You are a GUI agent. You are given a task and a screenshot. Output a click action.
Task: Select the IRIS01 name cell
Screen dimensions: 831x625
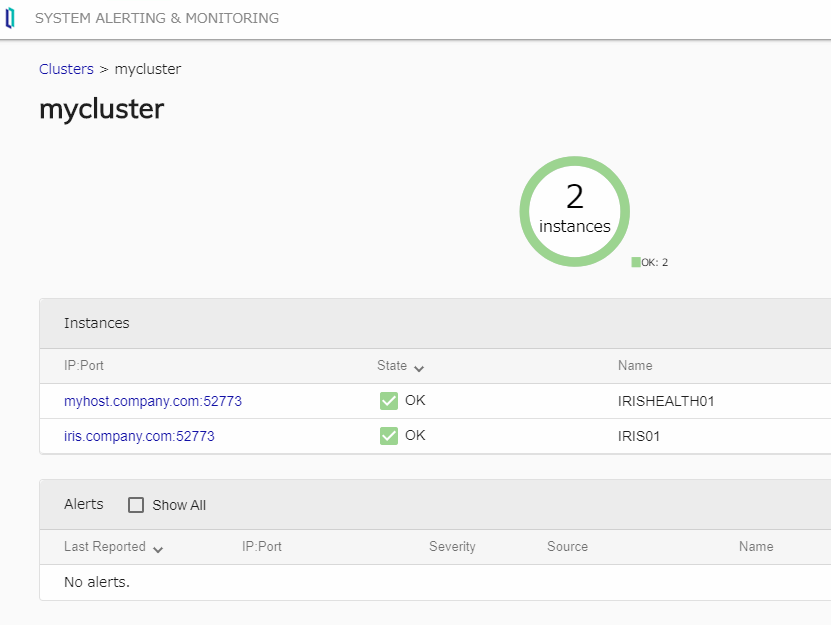pos(639,436)
